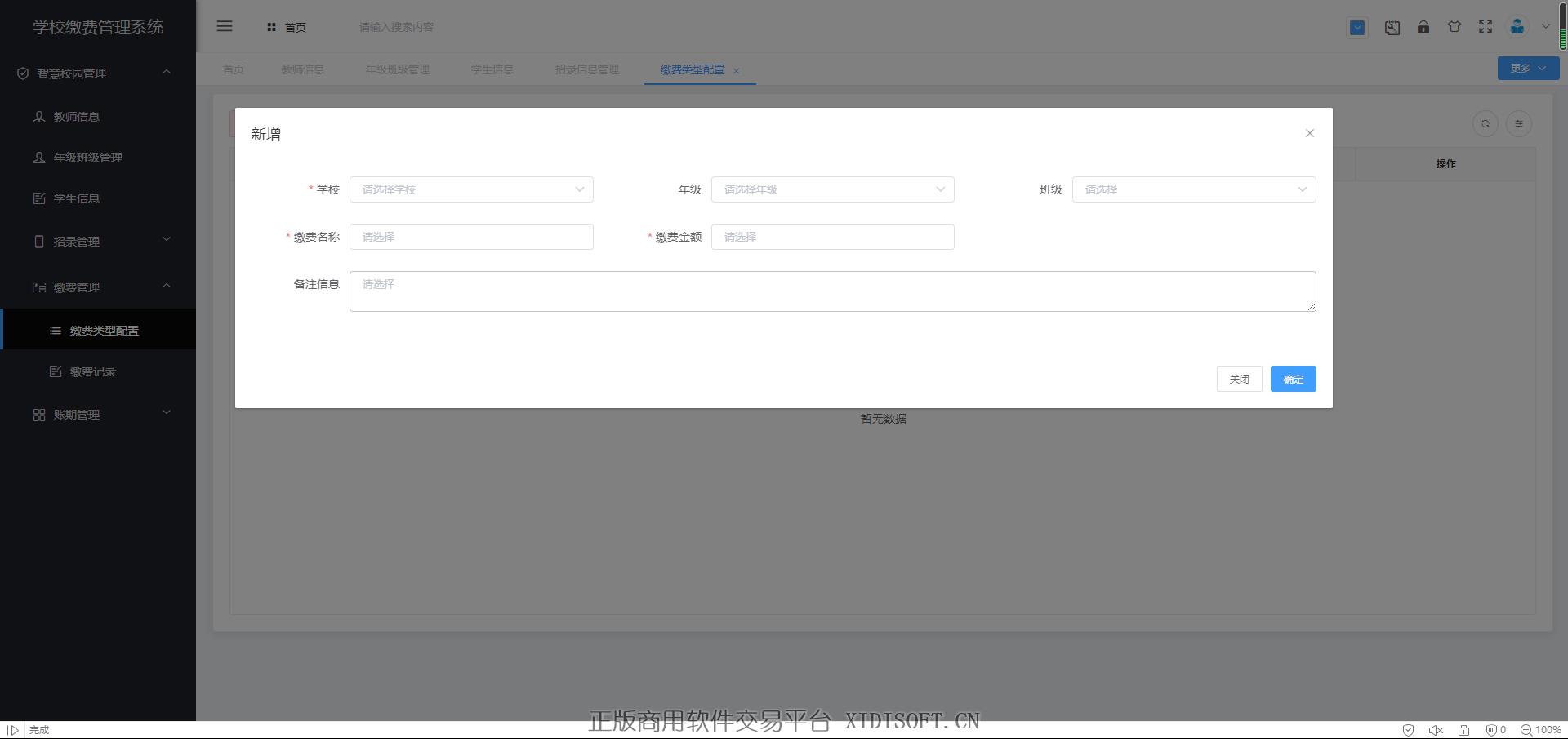Click the user avatar icon
Image resolution: width=1568 pixels, height=739 pixels.
[1517, 27]
